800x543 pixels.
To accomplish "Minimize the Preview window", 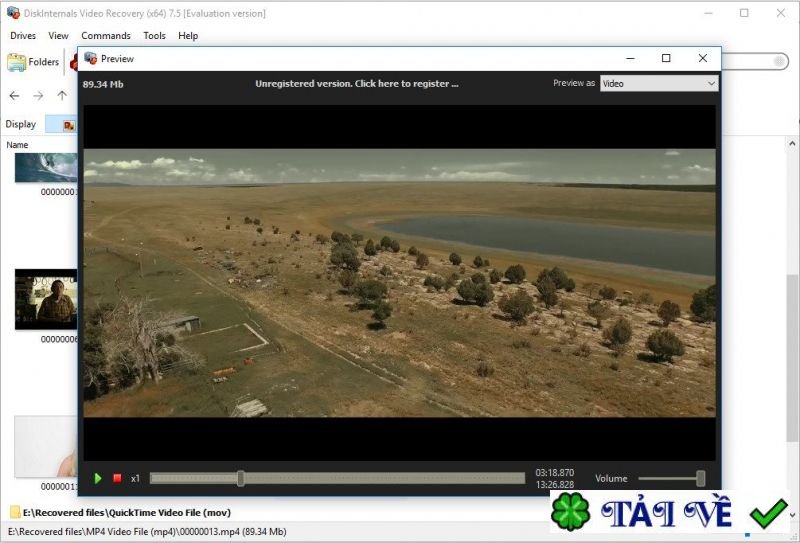I will (630, 58).
